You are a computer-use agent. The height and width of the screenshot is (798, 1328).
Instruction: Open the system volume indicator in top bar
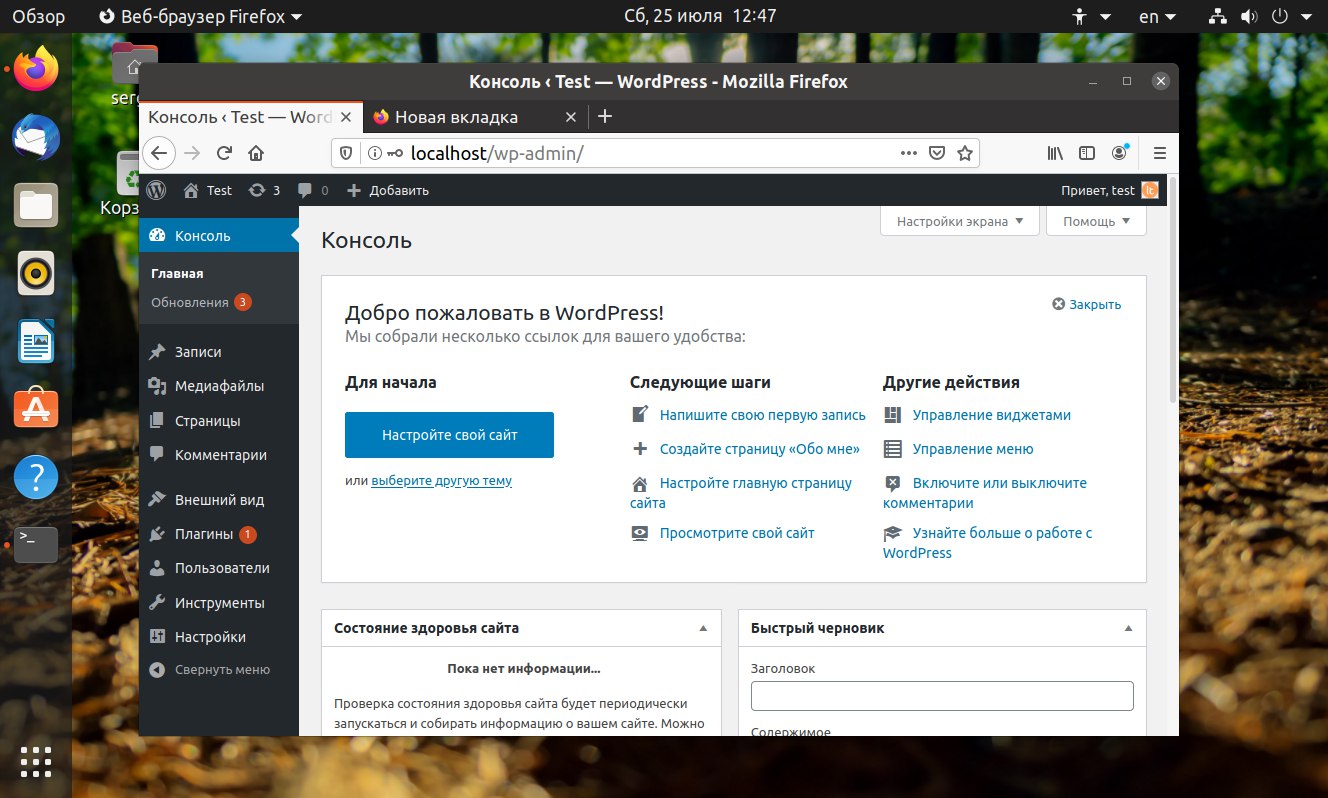tap(1248, 17)
